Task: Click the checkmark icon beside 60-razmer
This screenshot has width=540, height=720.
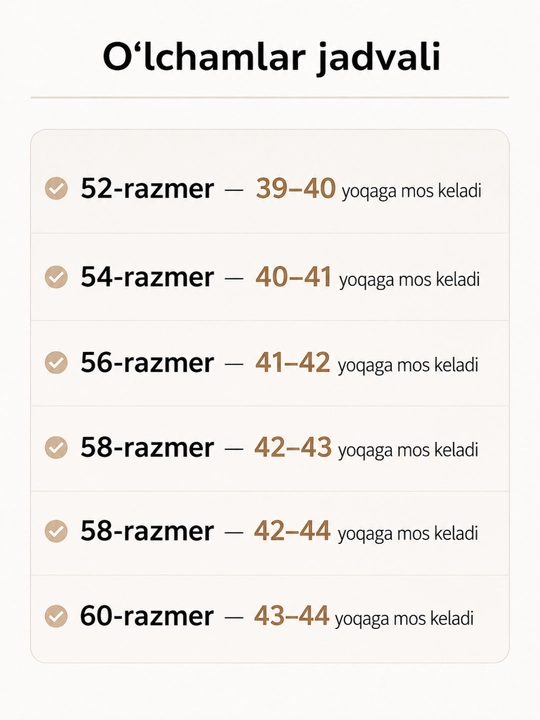Action: [x=56, y=616]
